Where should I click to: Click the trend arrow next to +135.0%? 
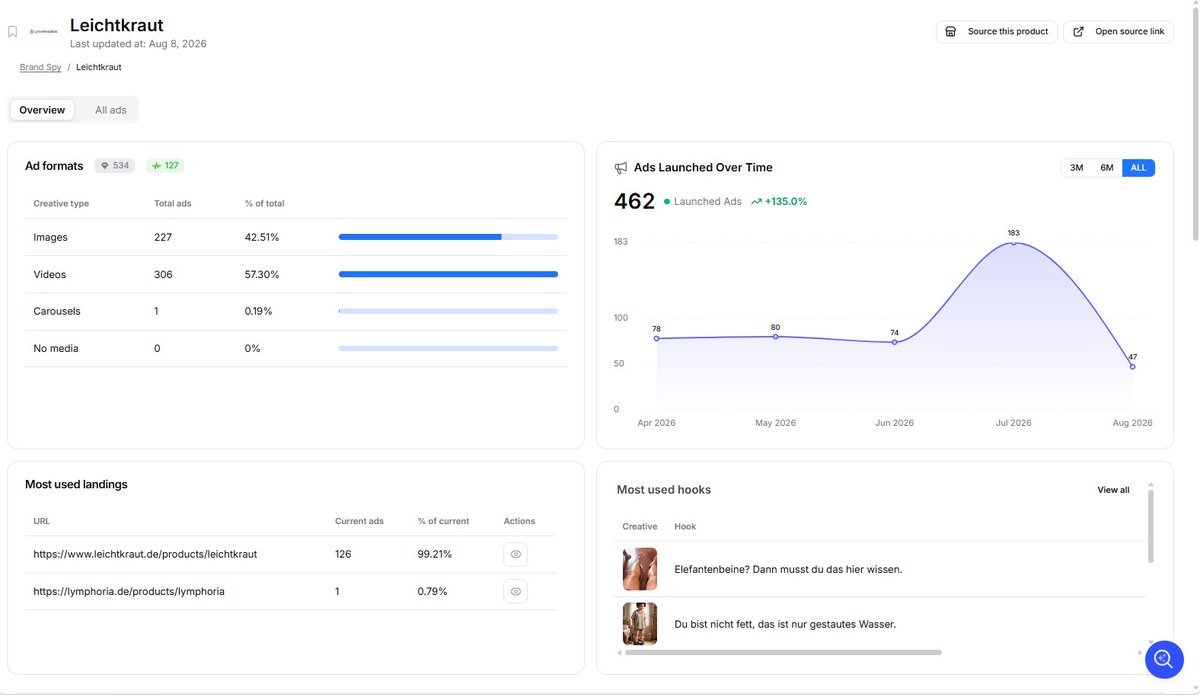756,201
